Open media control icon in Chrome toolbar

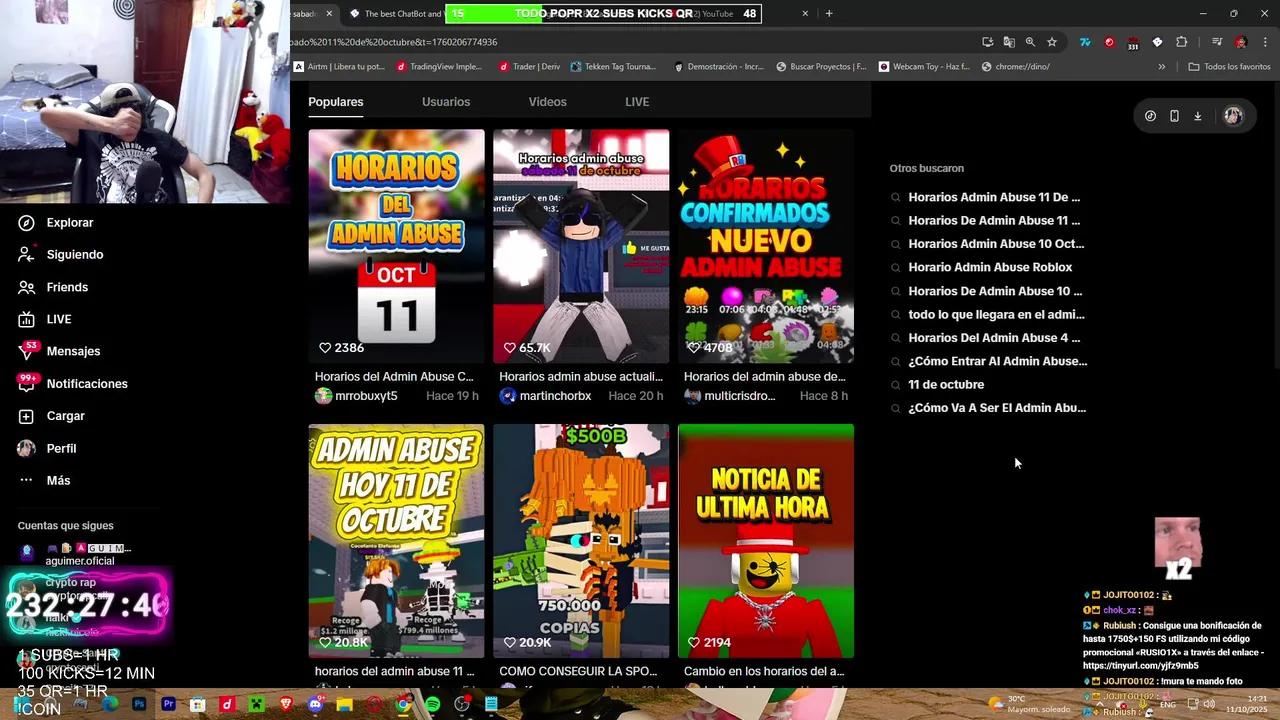coord(1216,42)
